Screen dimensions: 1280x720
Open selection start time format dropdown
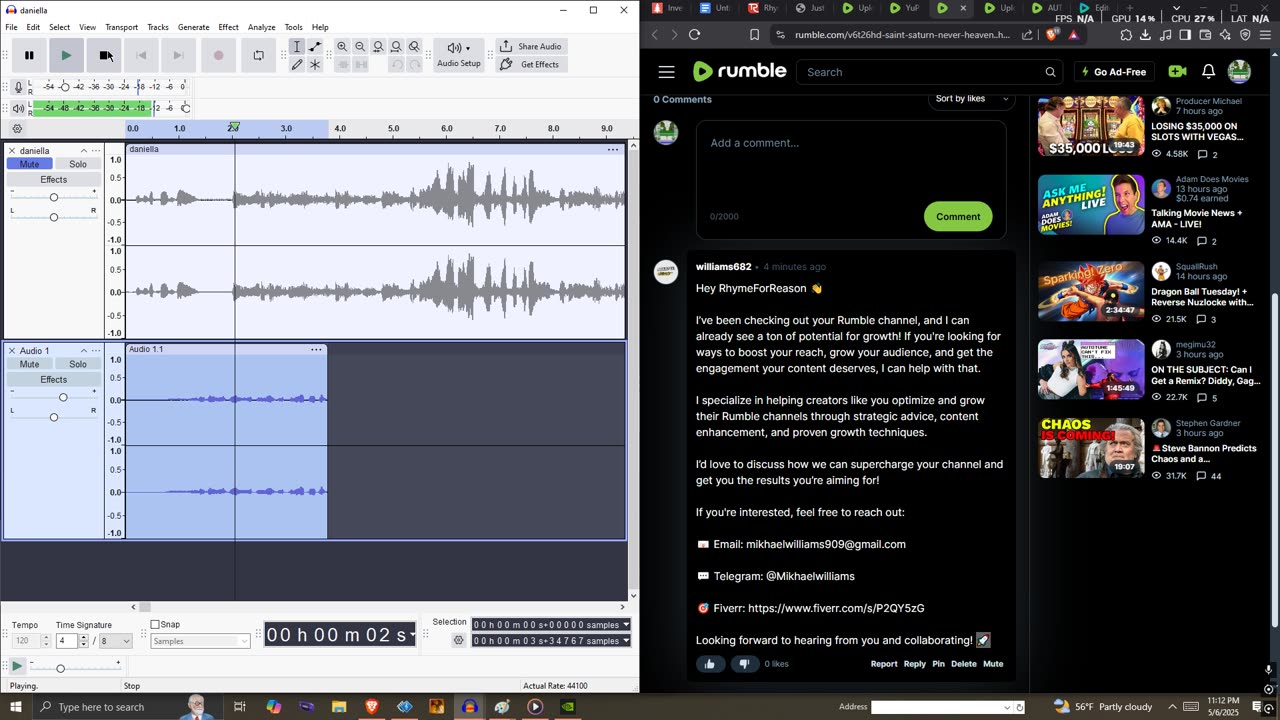pyautogui.click(x=626, y=625)
